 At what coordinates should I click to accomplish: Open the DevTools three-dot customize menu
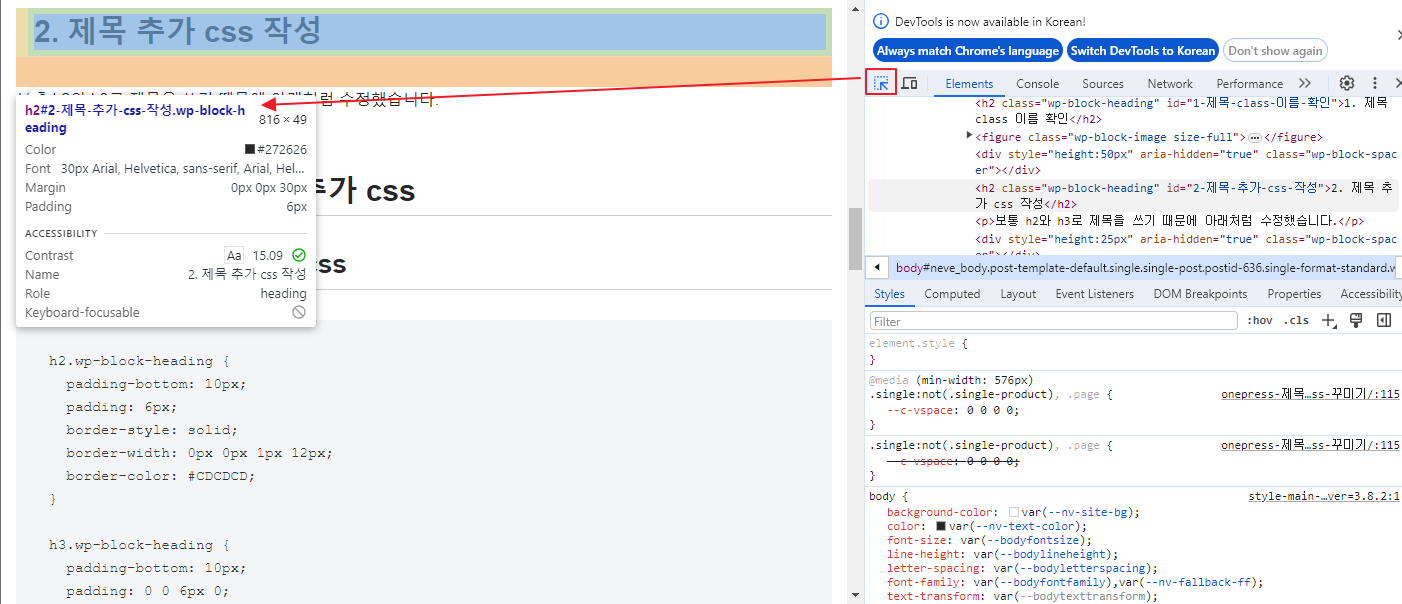tap(1375, 83)
